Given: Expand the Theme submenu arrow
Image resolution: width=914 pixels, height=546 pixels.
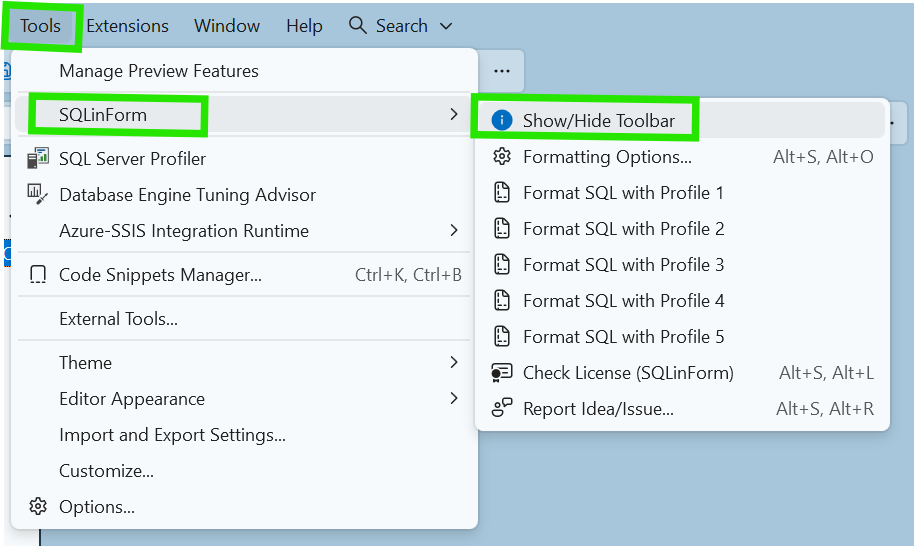Looking at the screenshot, I should point(454,362).
